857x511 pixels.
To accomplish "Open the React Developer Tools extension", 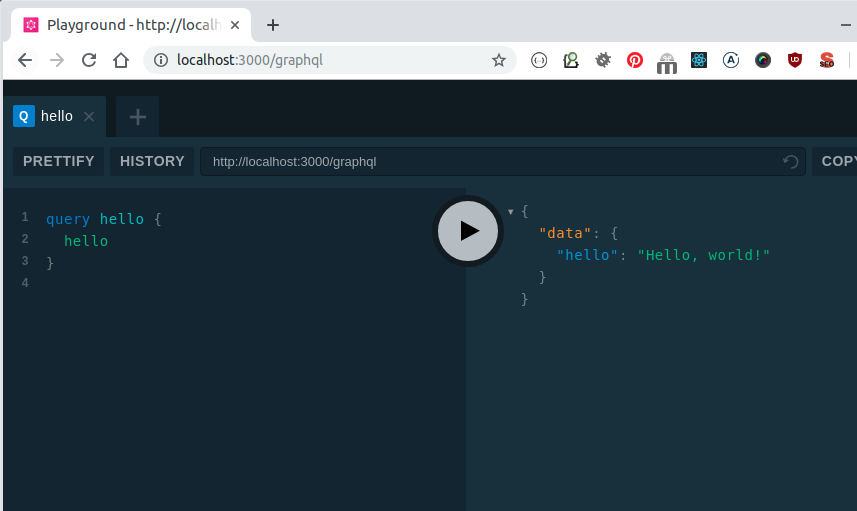I will click(698, 60).
